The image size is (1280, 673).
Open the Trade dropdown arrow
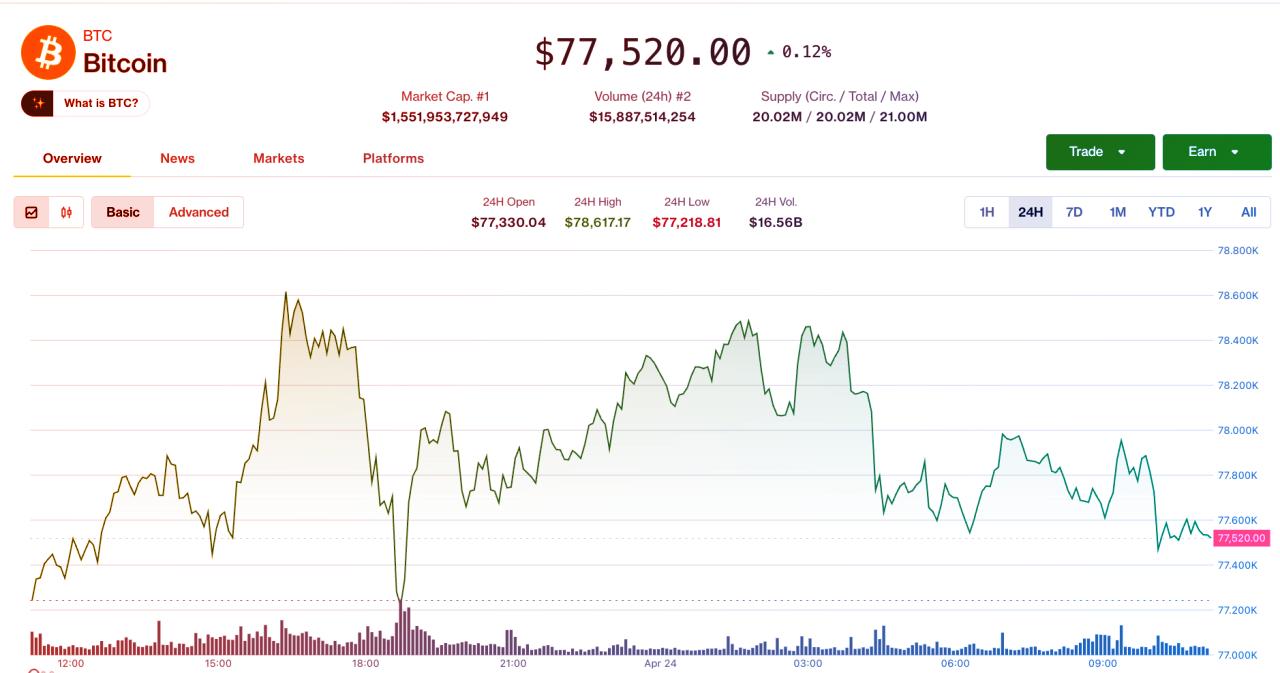point(1122,152)
